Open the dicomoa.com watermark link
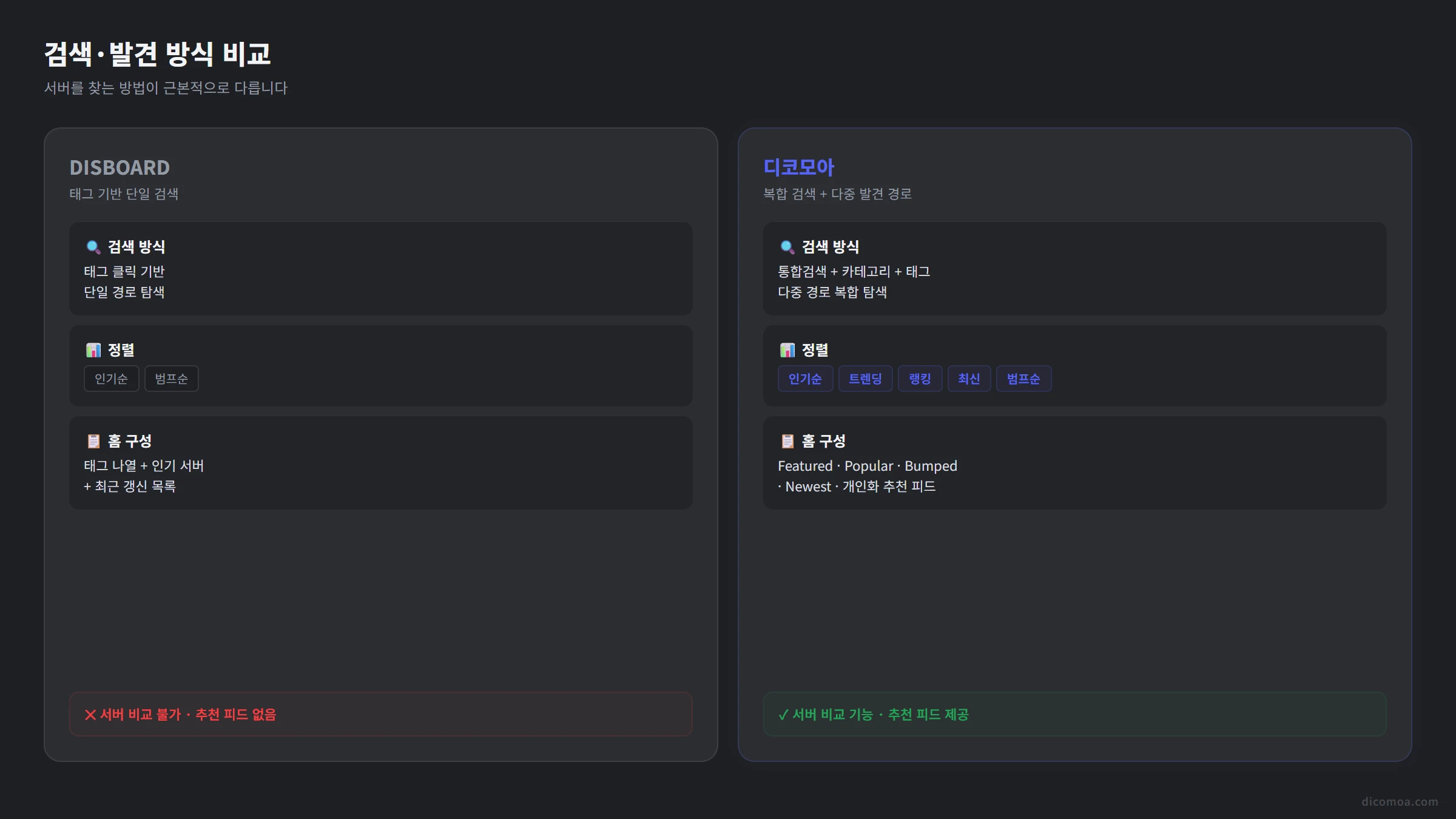The image size is (1456, 819). [x=1400, y=801]
